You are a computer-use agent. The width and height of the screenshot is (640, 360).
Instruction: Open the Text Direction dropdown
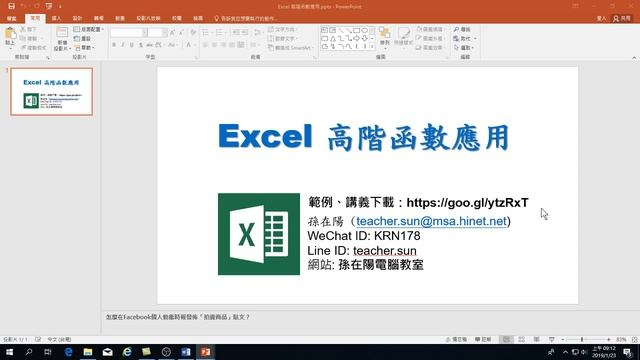[x=283, y=29]
